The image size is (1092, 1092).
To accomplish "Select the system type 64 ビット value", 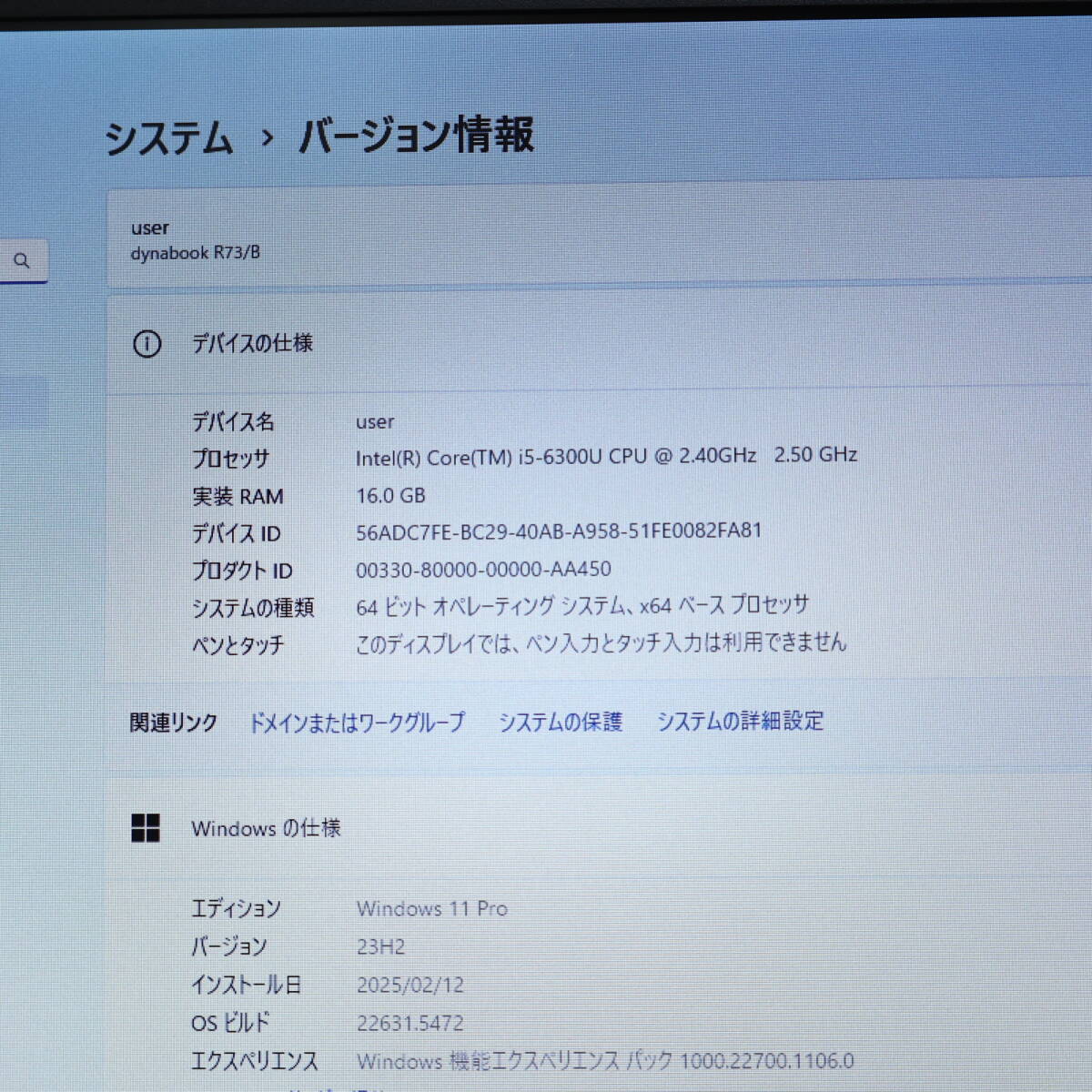I will coord(582,606).
